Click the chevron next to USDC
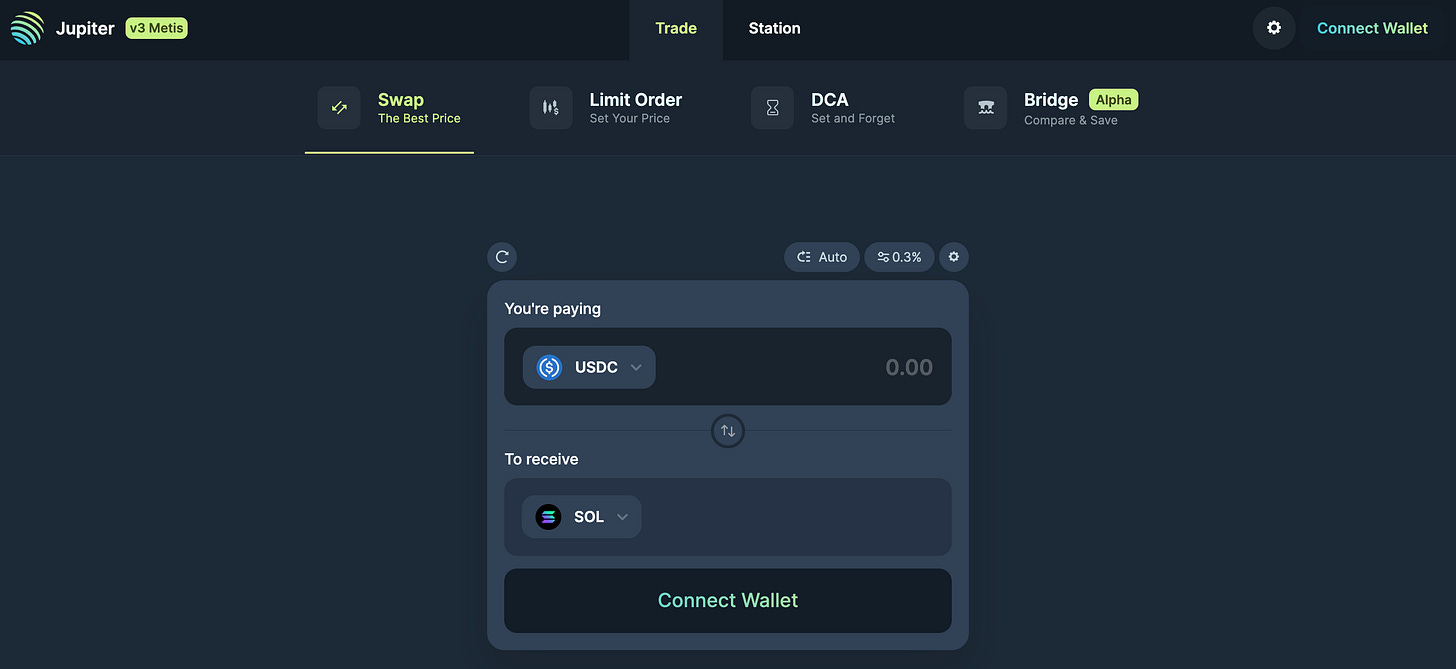 tap(636, 367)
